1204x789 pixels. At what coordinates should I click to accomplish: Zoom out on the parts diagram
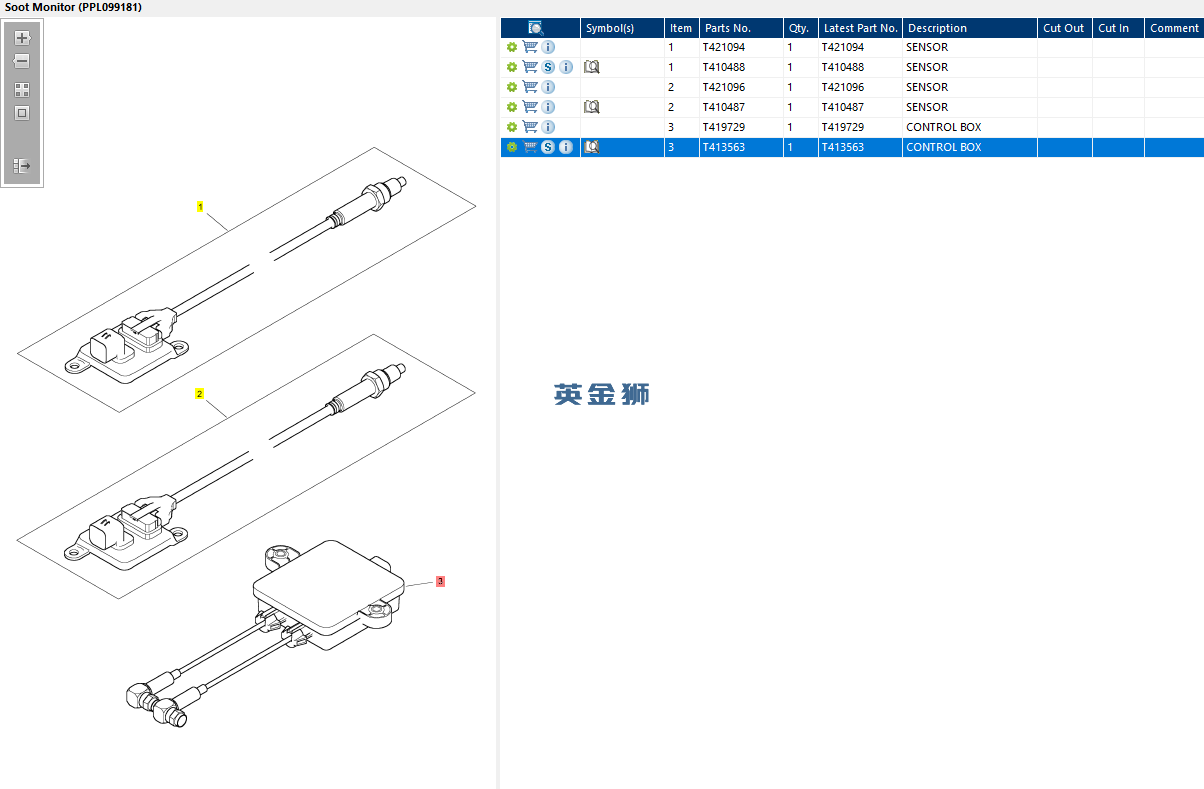click(x=22, y=61)
